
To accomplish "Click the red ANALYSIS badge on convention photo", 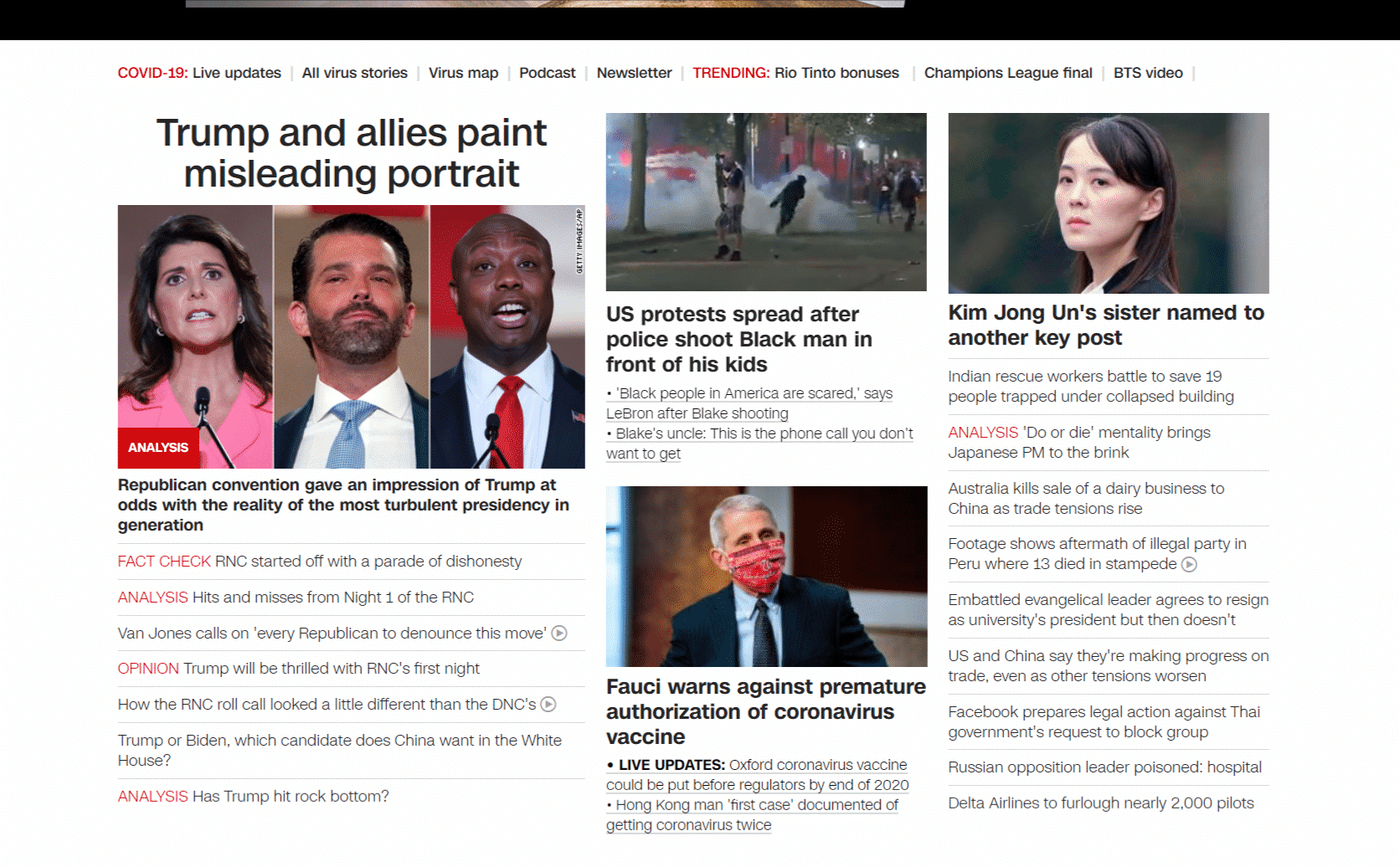I will [158, 448].
